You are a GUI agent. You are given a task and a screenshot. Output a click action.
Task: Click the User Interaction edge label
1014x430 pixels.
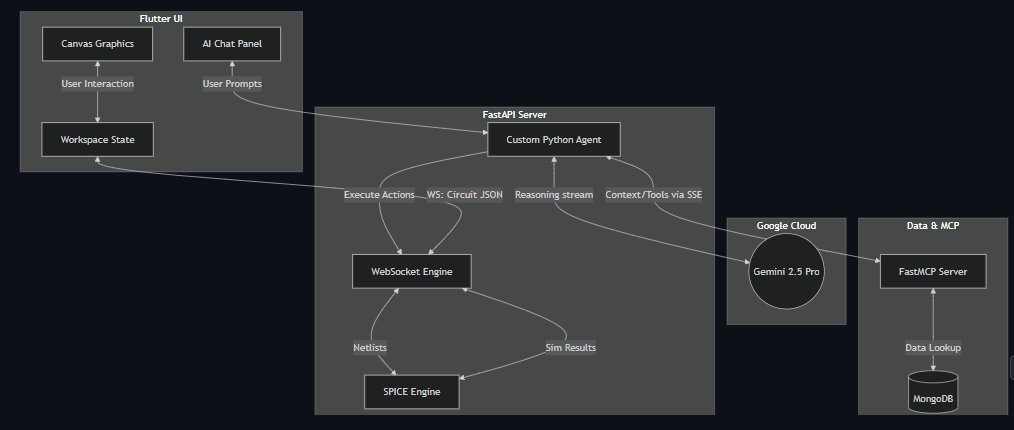click(98, 83)
